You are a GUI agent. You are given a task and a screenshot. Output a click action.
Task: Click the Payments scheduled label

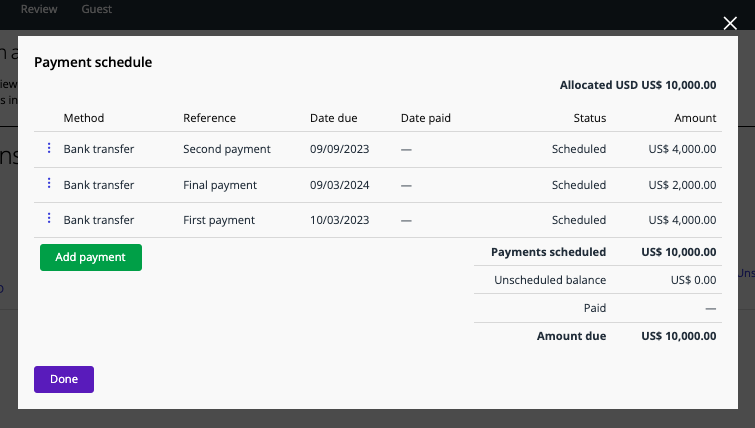(x=548, y=252)
